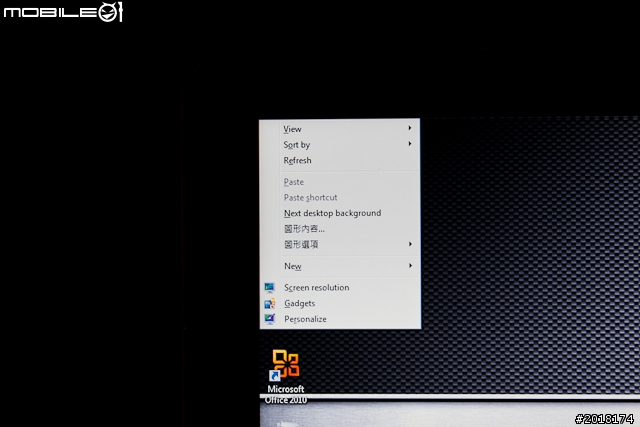Expand the arrow beside Sort by
640x427 pixels.
[410, 144]
